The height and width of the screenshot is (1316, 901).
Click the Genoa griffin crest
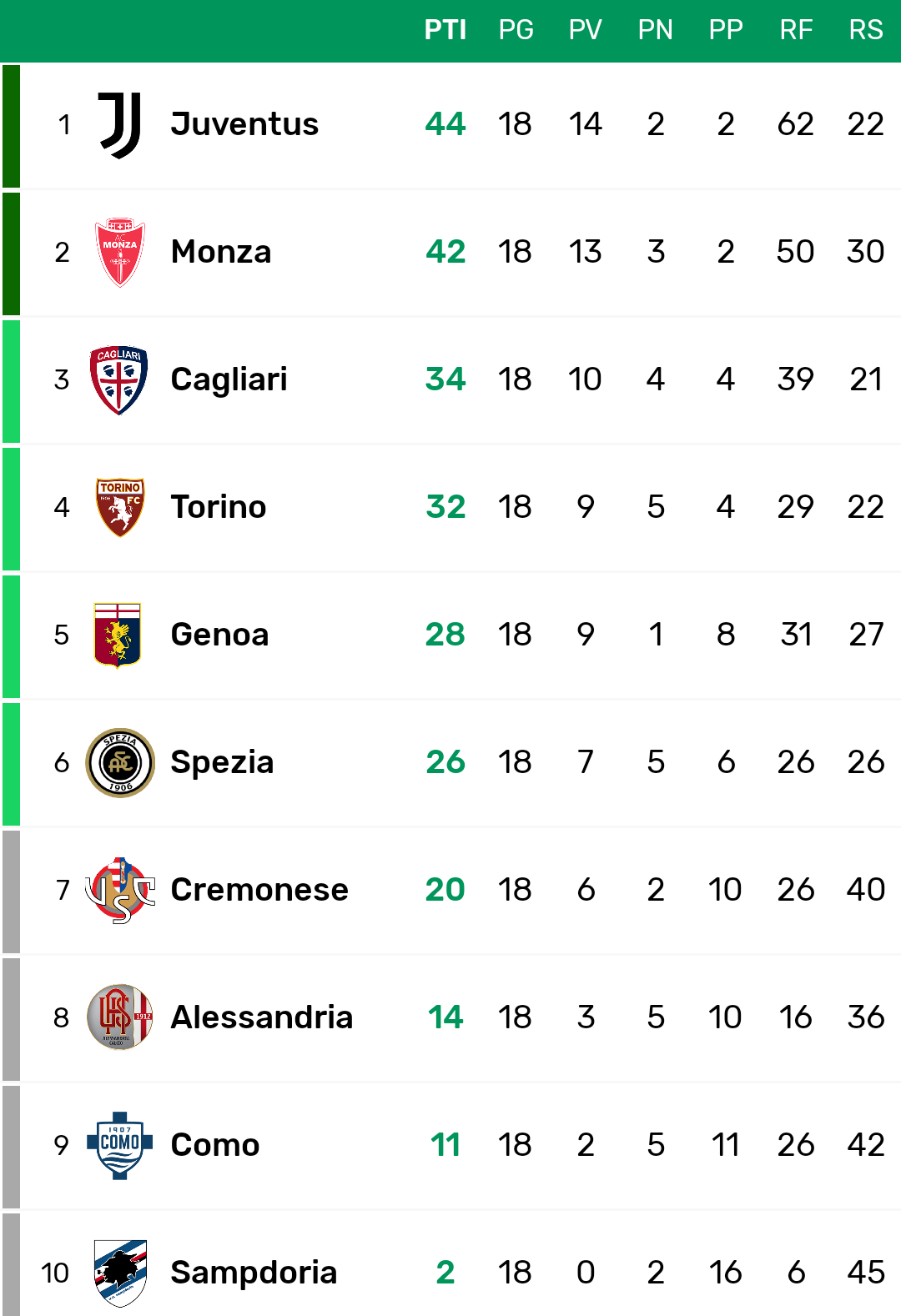click(118, 635)
